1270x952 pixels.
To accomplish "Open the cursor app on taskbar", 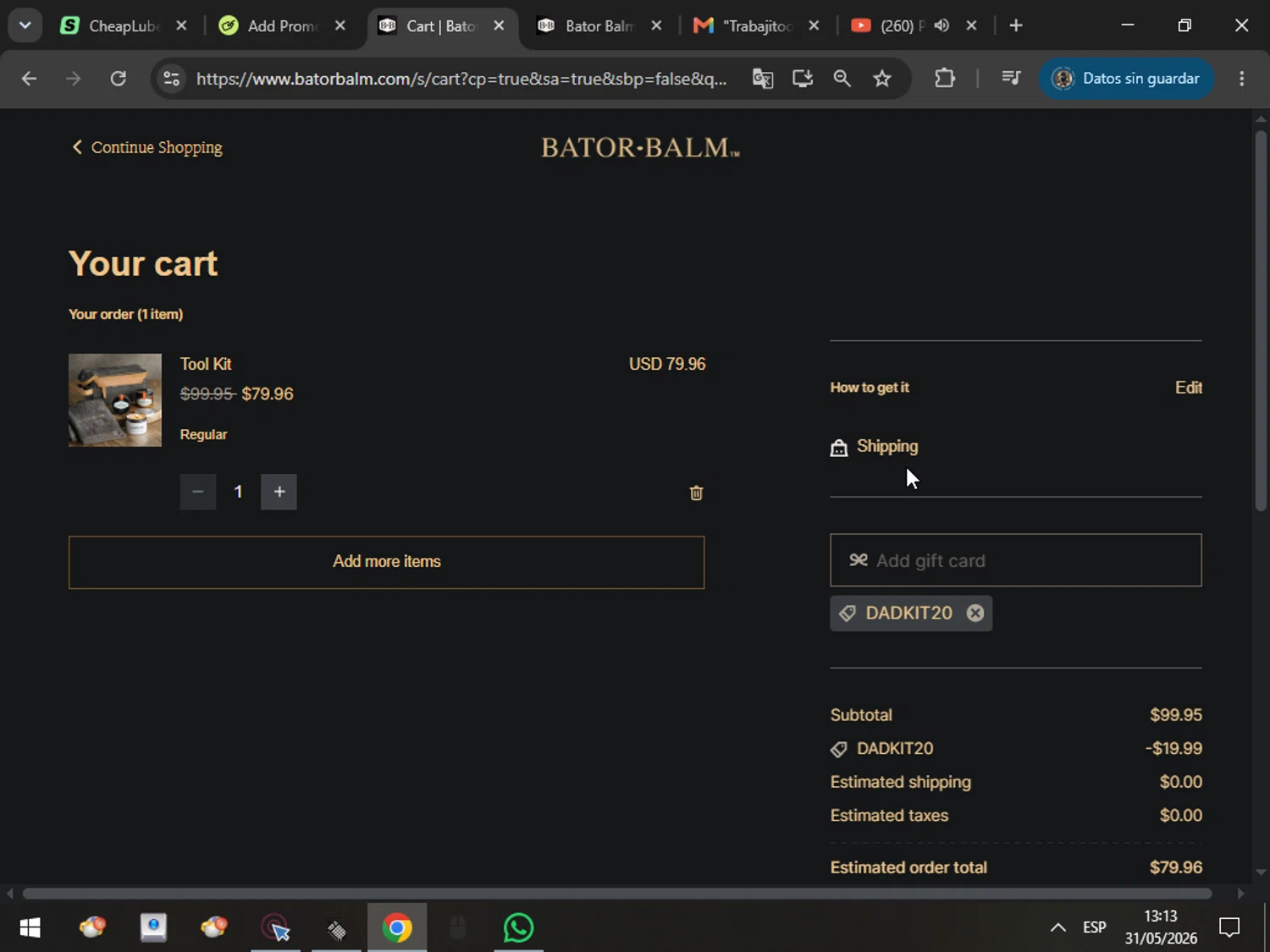I will (276, 928).
